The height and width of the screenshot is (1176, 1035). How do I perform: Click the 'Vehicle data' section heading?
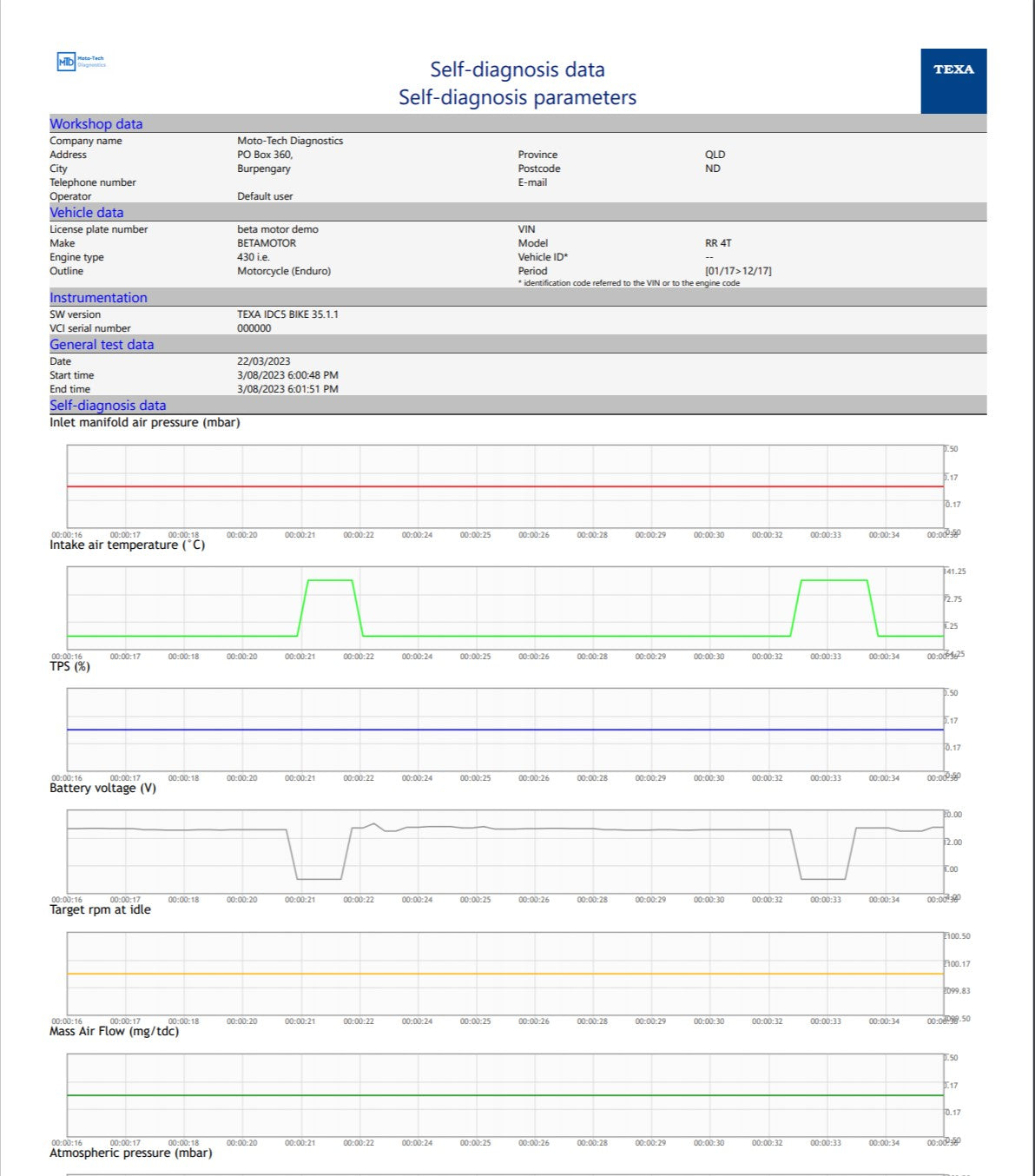click(87, 212)
